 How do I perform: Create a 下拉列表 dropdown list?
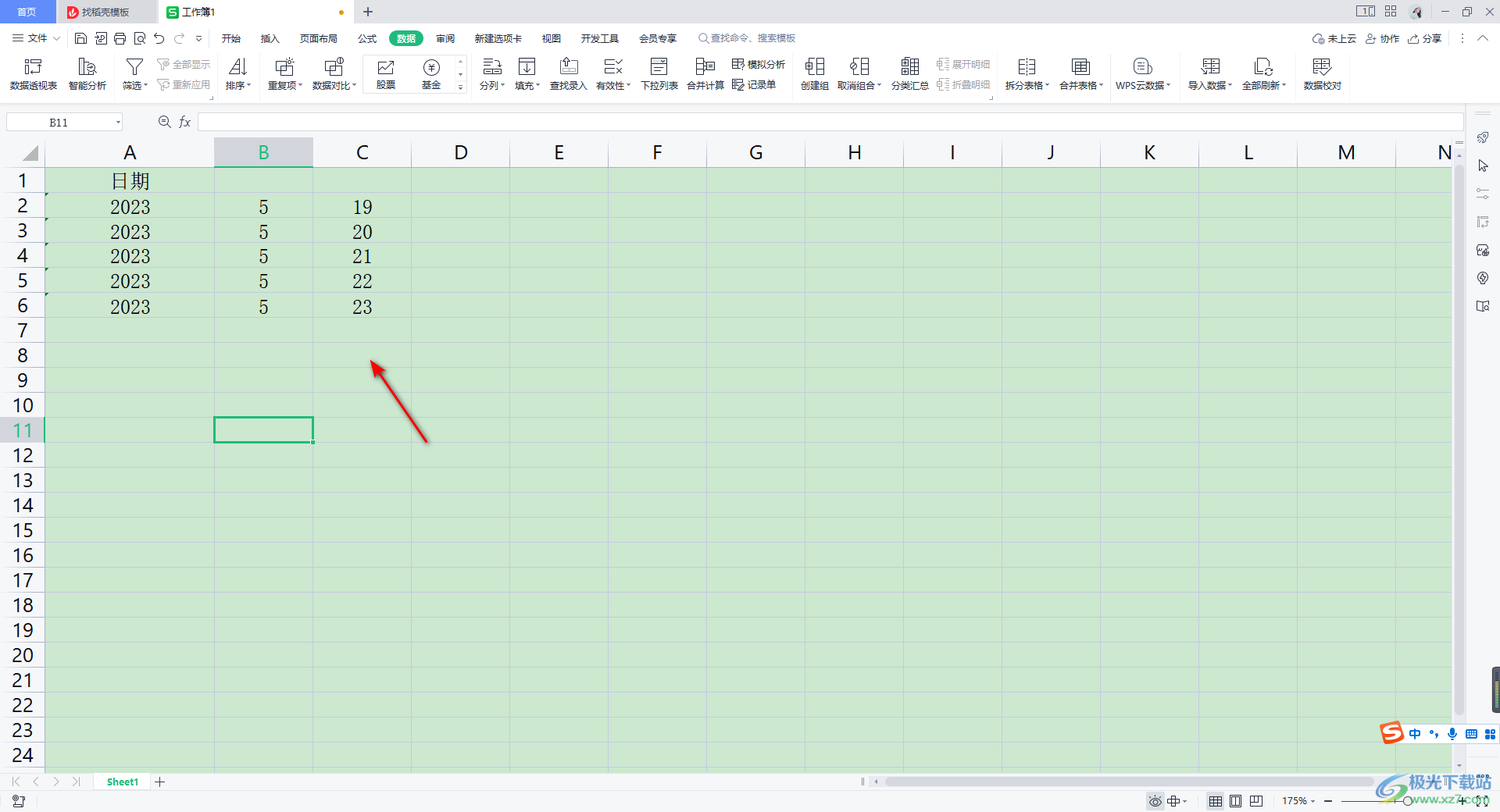(x=659, y=74)
